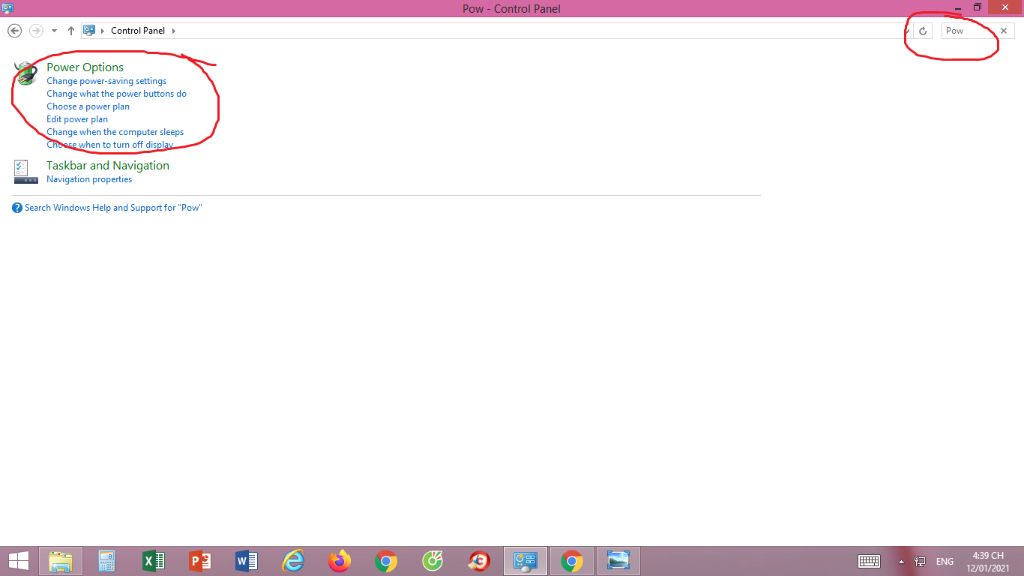The height and width of the screenshot is (576, 1024).
Task: Launch Calculator from the taskbar
Action: (107, 561)
